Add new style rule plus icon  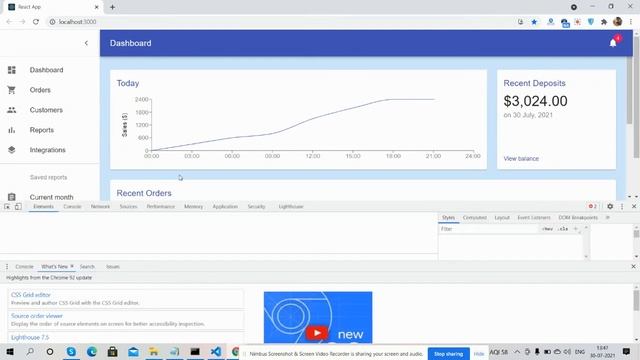click(576, 229)
